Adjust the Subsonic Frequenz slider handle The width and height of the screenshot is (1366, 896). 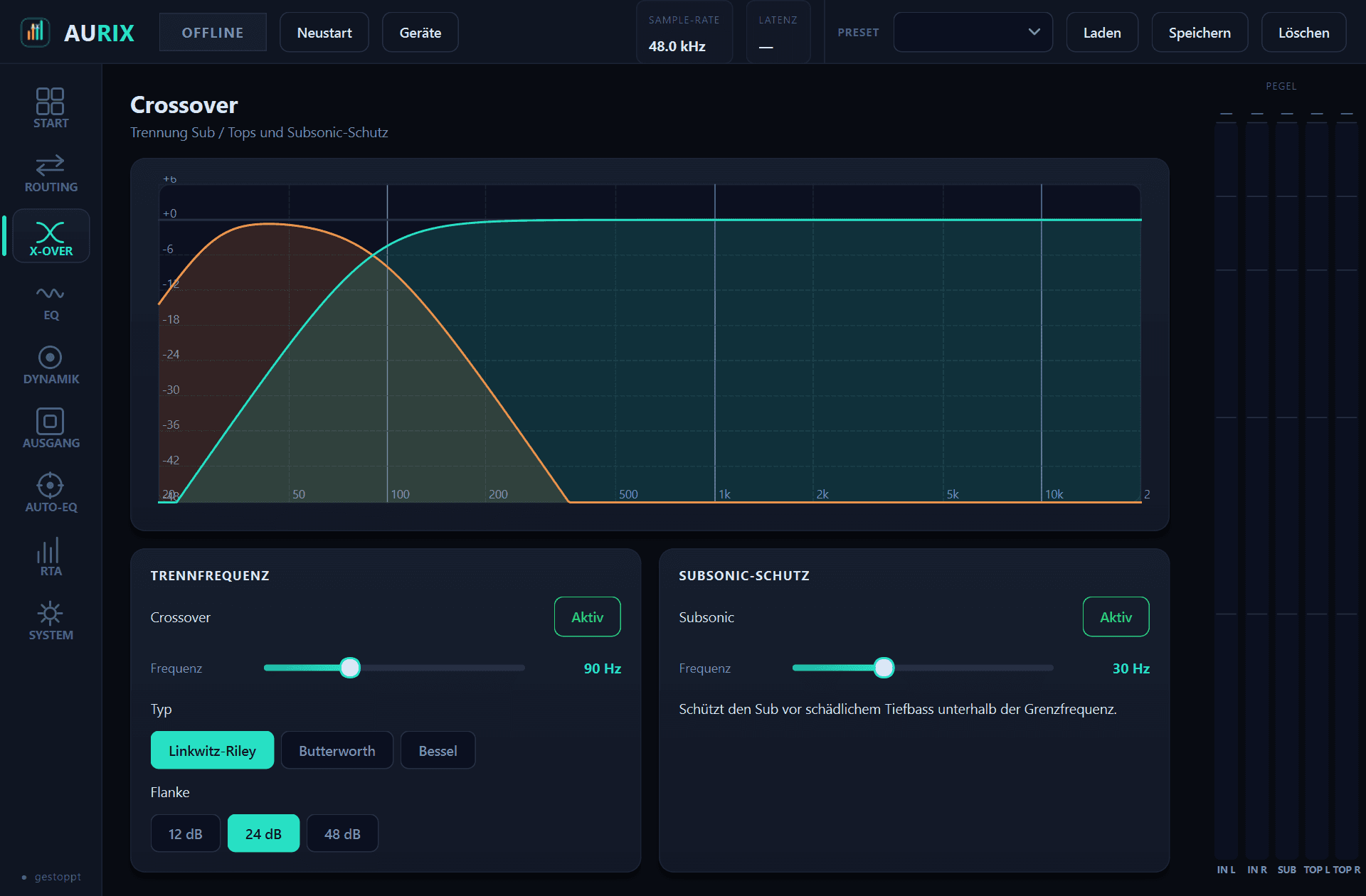pyautogui.click(x=884, y=668)
